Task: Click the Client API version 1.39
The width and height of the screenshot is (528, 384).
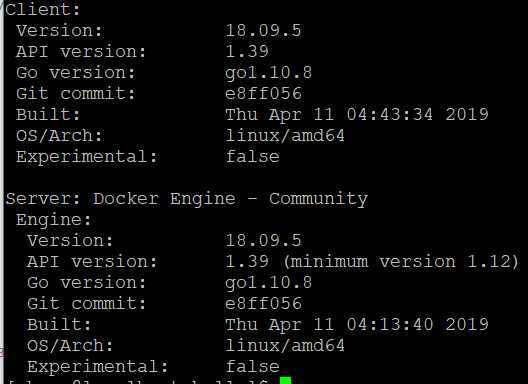Action: click(x=247, y=51)
